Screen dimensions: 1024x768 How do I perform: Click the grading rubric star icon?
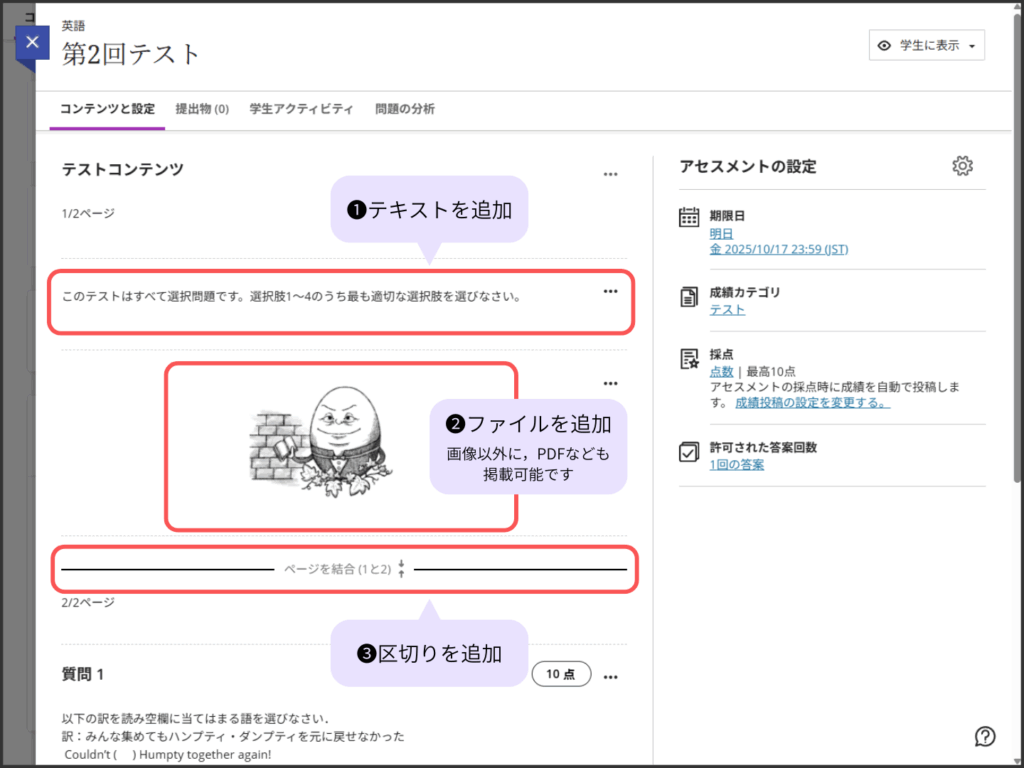689,358
